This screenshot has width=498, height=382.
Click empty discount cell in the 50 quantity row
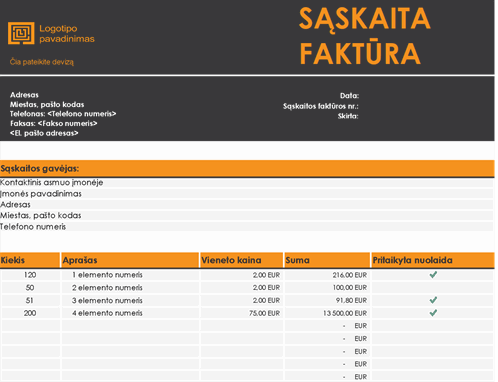tap(433, 287)
